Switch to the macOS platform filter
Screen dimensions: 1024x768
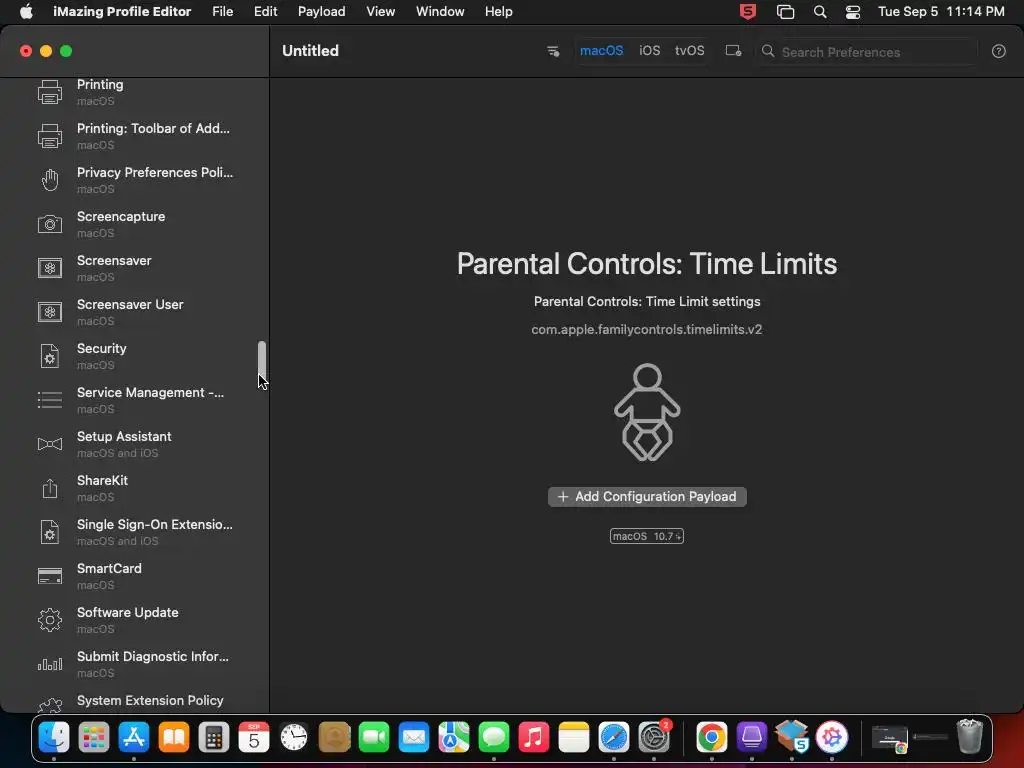[601, 50]
